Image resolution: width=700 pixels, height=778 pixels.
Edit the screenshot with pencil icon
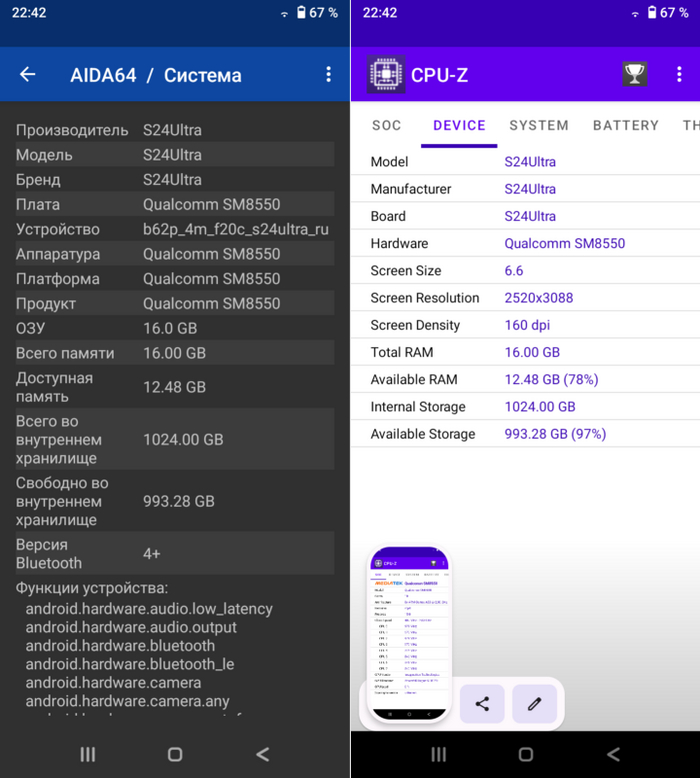[x=534, y=704]
